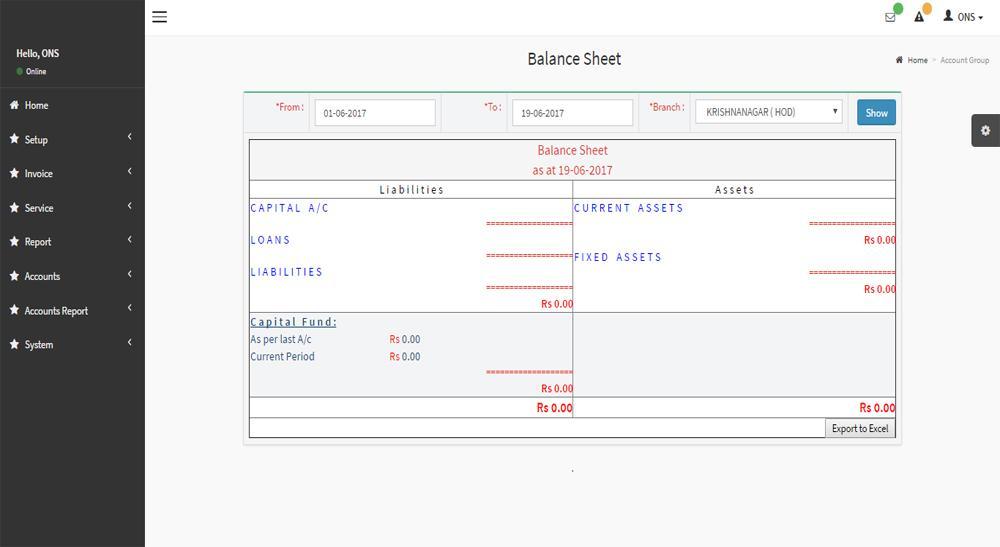Follow the Account Group breadcrumb link
The width and height of the screenshot is (1000, 547).
[x=964, y=60]
